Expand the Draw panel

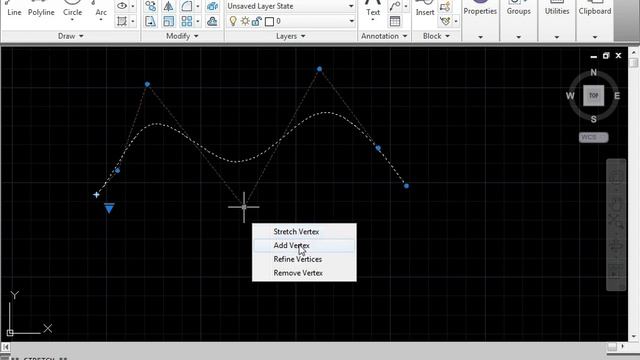71,36
